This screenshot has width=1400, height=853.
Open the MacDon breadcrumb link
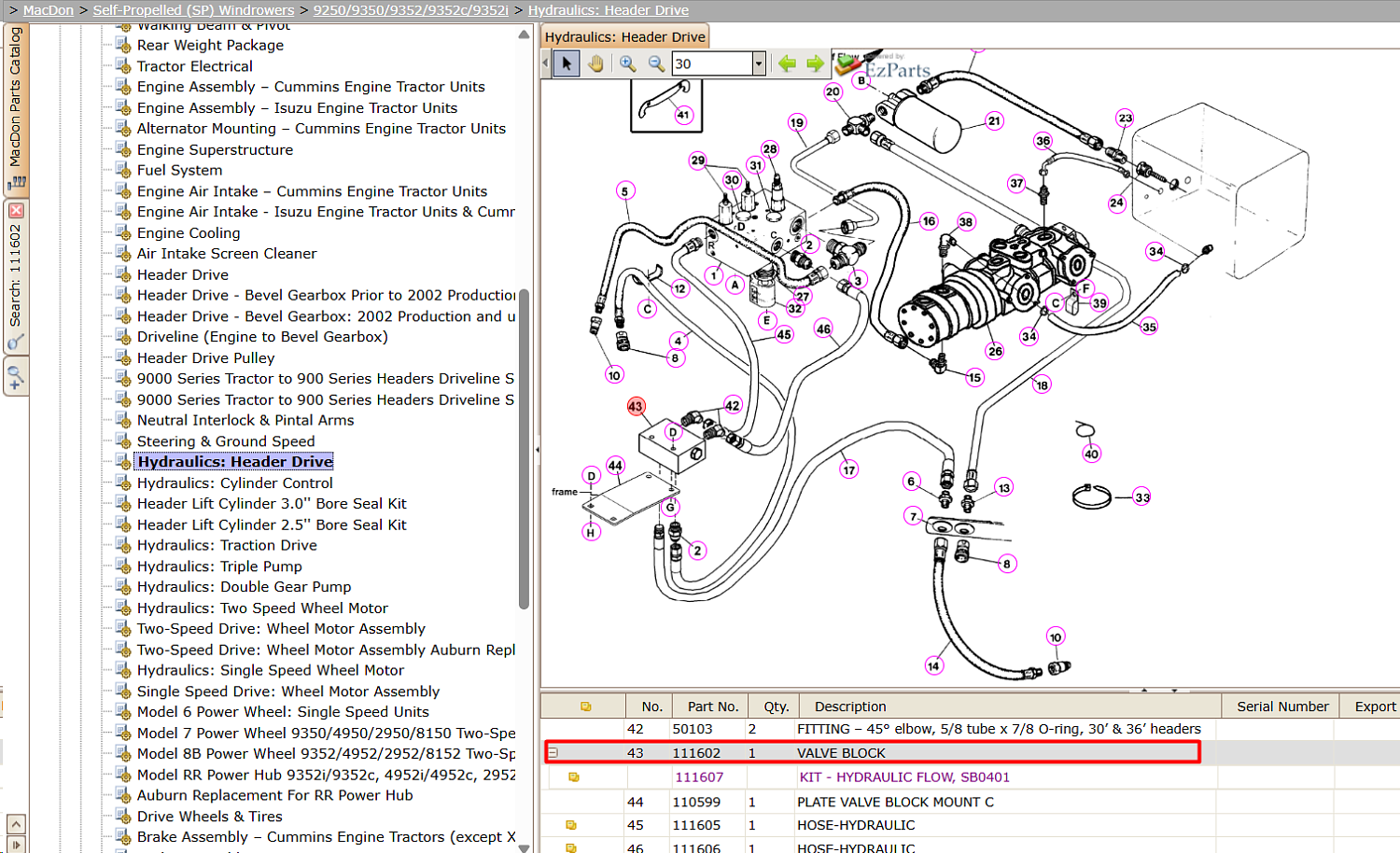click(x=49, y=10)
